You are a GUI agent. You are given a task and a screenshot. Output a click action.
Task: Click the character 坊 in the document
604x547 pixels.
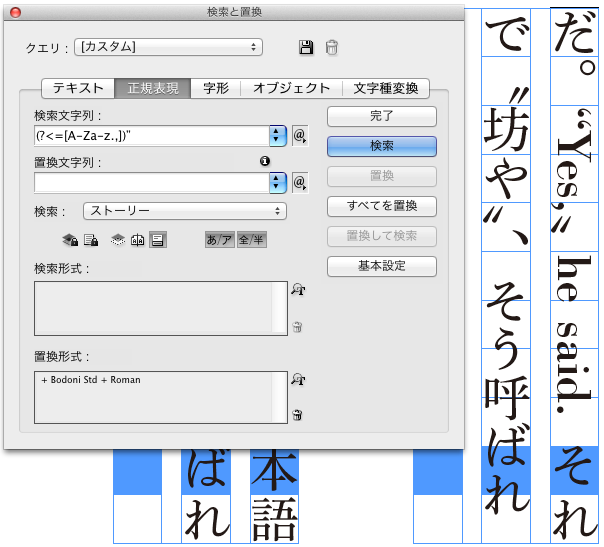pyautogui.click(x=506, y=128)
